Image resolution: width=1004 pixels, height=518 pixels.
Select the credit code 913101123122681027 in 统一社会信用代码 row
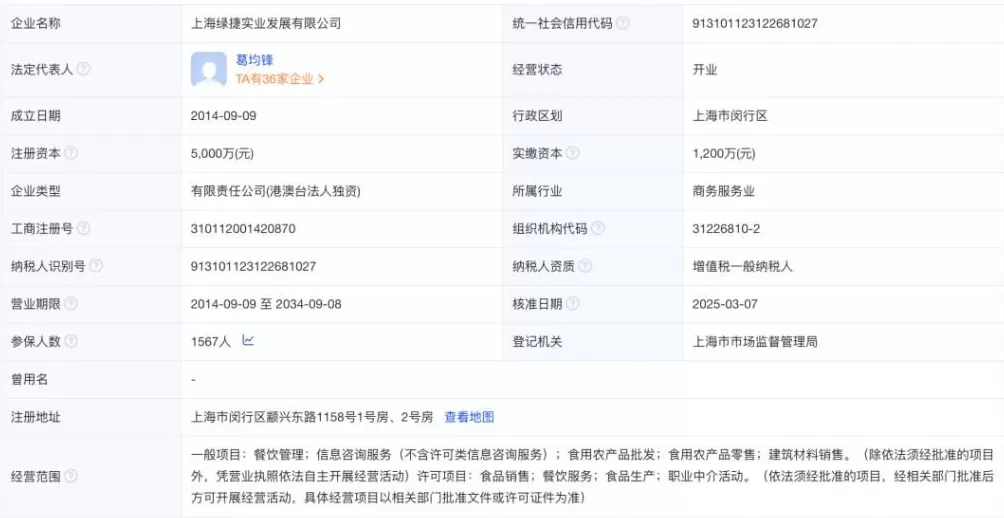pos(754,24)
